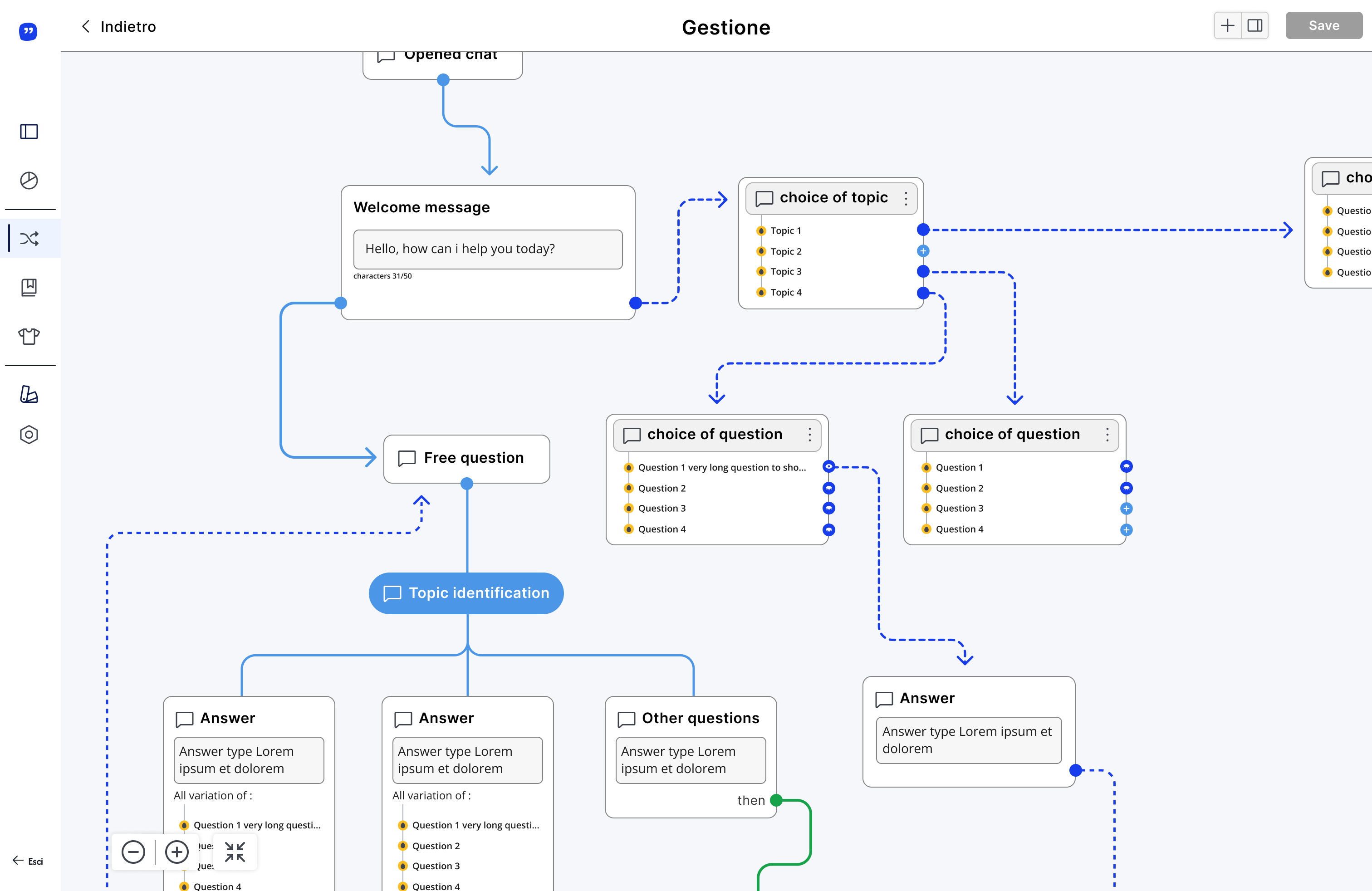Go back with Indietro
This screenshot has width=1372, height=891.
[118, 26]
